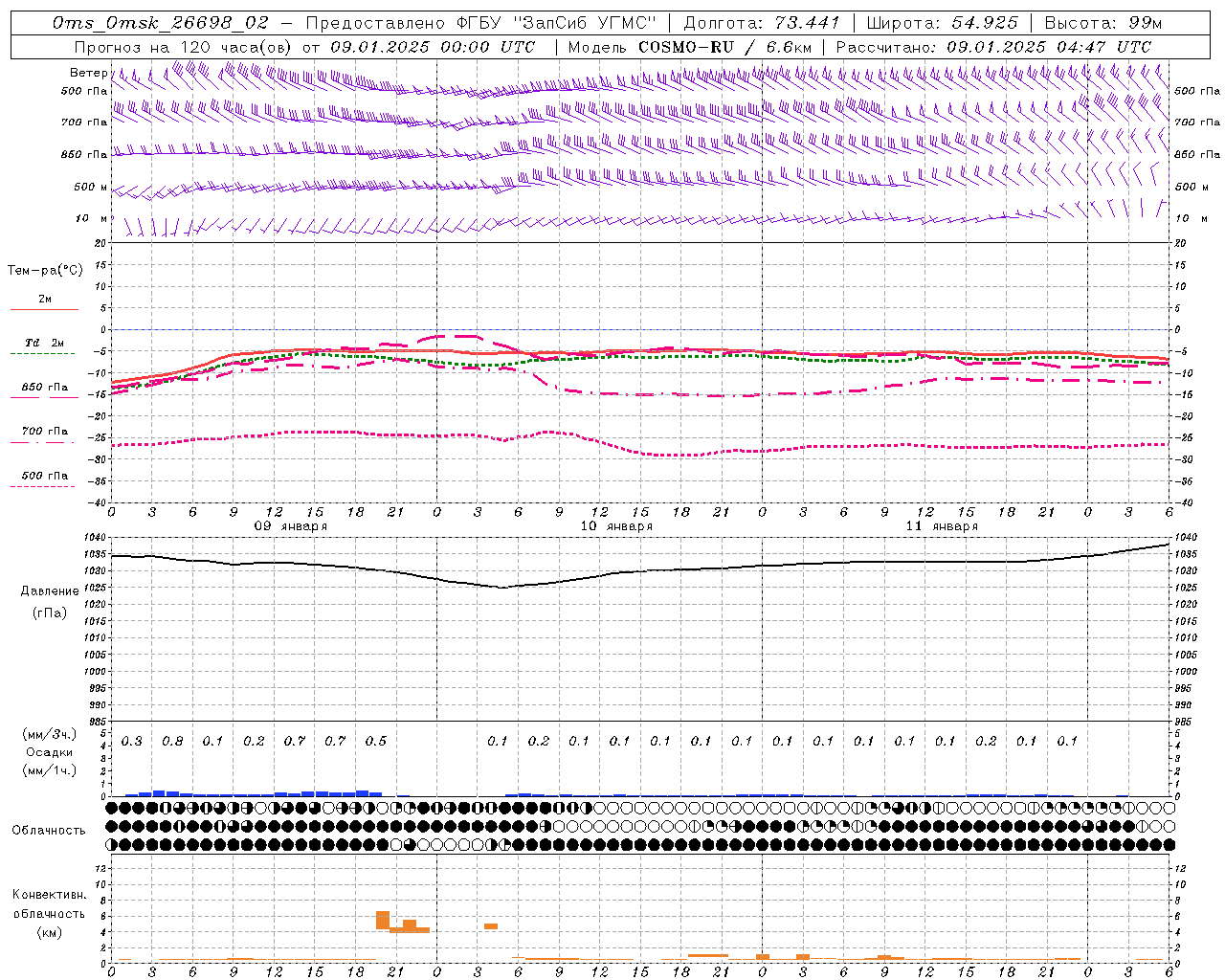This screenshot has height=980, width=1225.
Task: Click the Тем-ра(°C) temperature panel label
Action: 45,270
